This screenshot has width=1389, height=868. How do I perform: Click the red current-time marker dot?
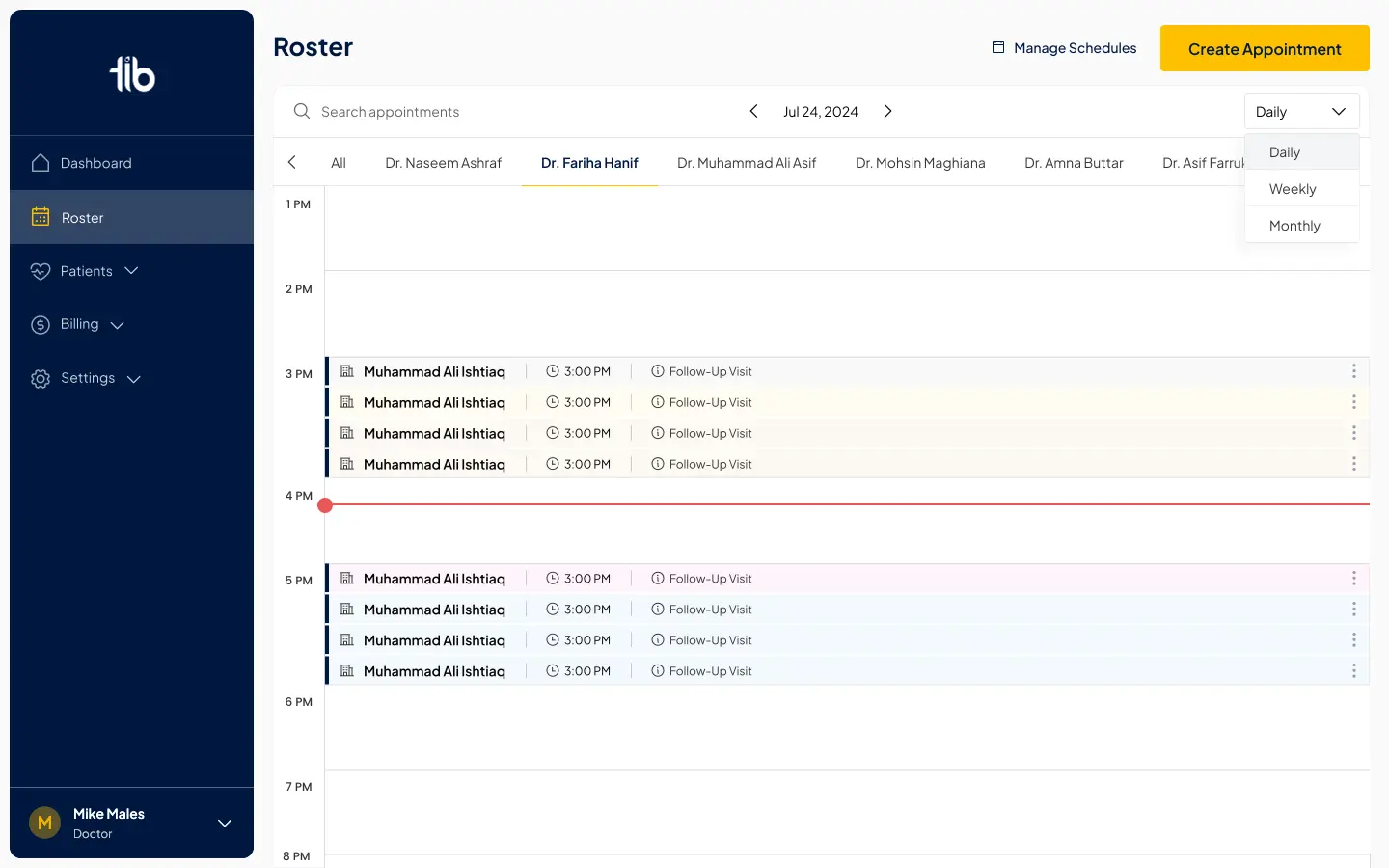click(x=325, y=504)
